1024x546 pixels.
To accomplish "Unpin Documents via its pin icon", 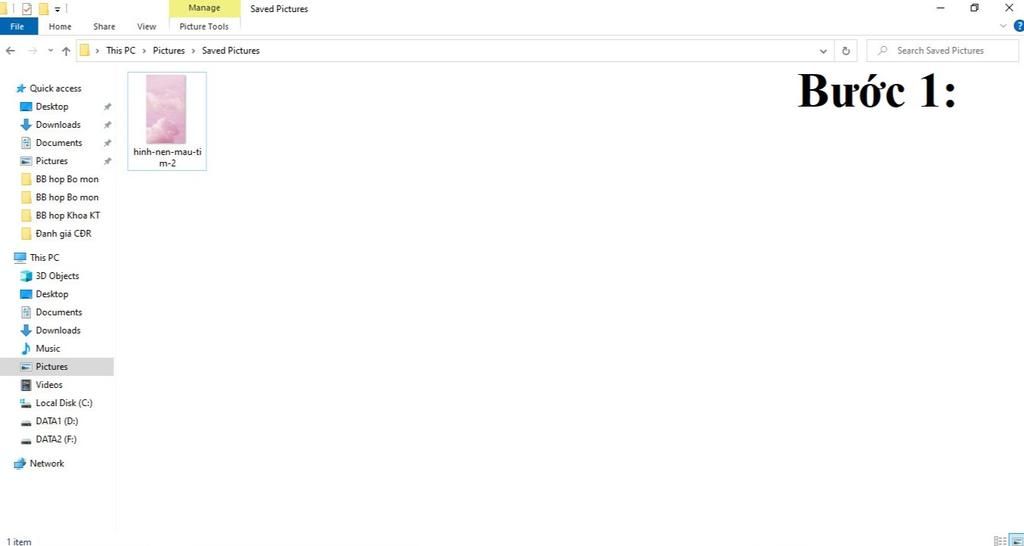I will (108, 142).
